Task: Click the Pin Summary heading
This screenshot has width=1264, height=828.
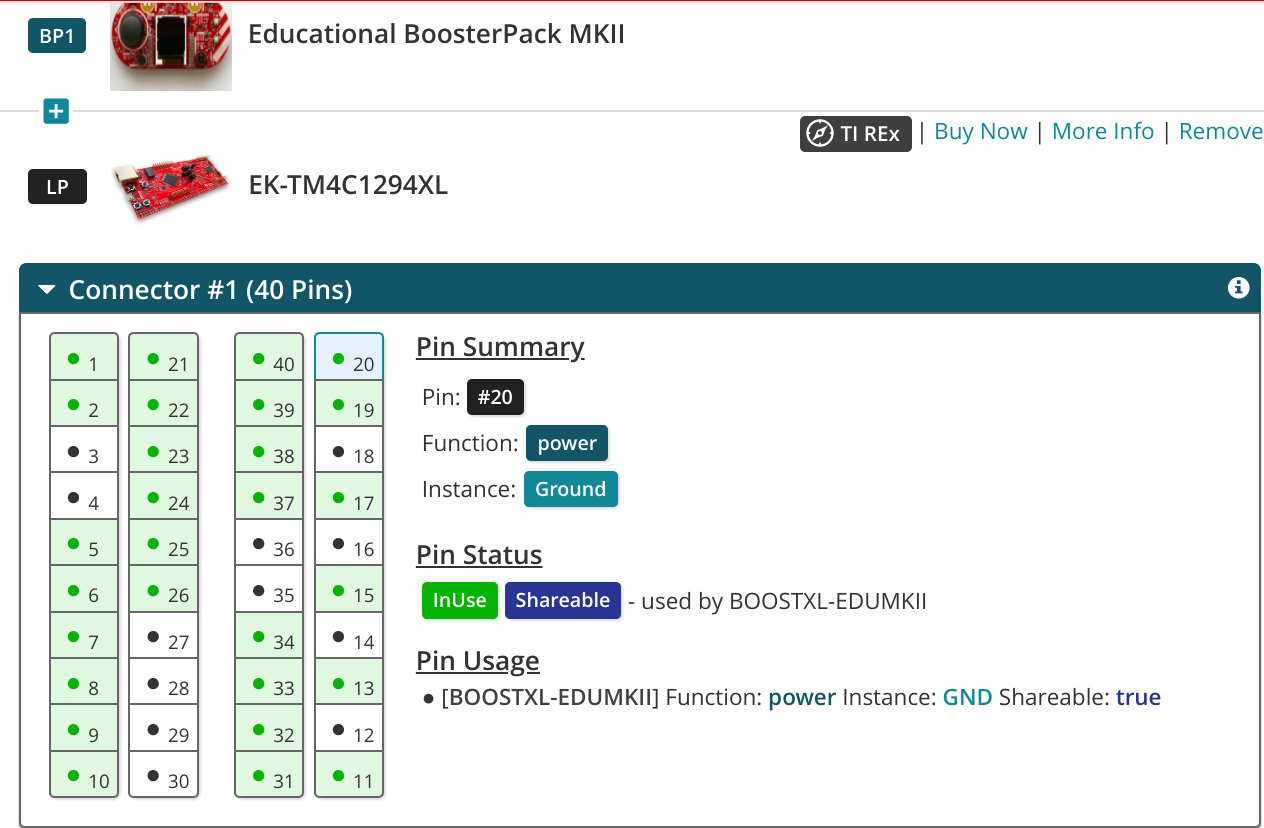Action: pyautogui.click(x=500, y=347)
